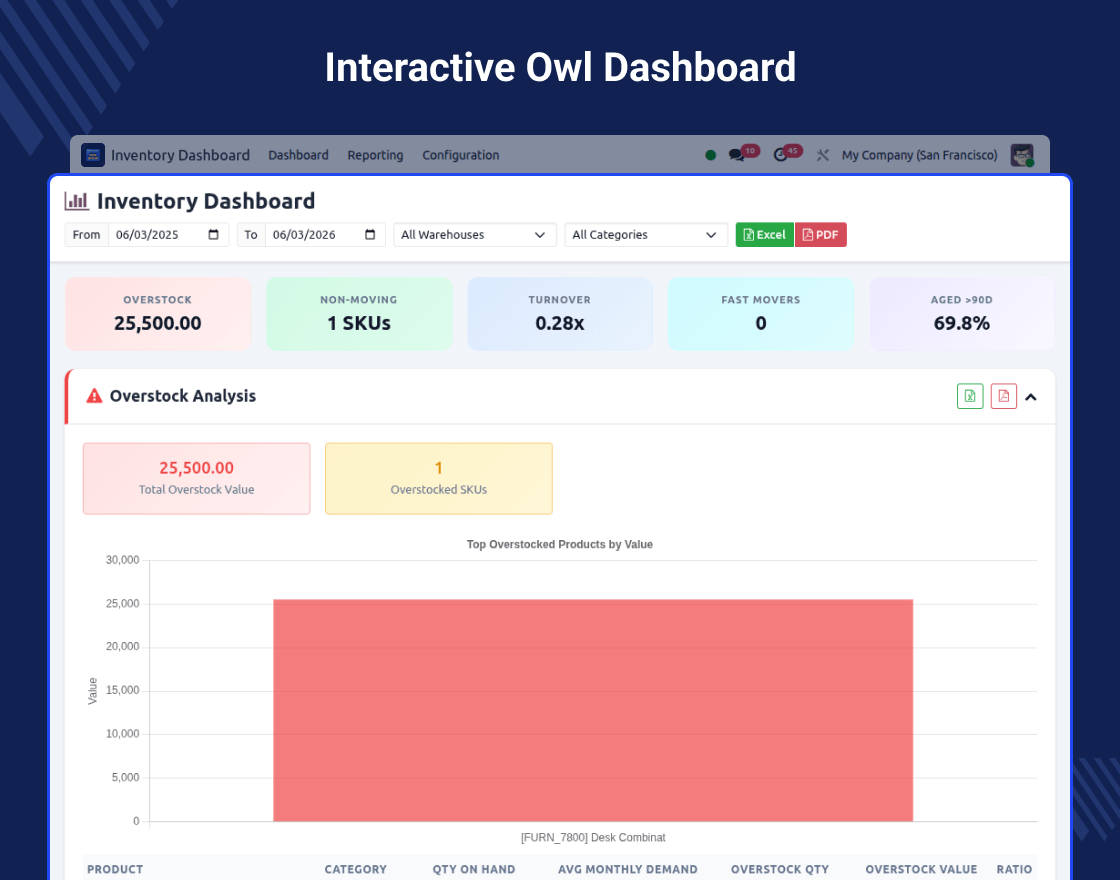Open the user avatar menu

click(1022, 155)
